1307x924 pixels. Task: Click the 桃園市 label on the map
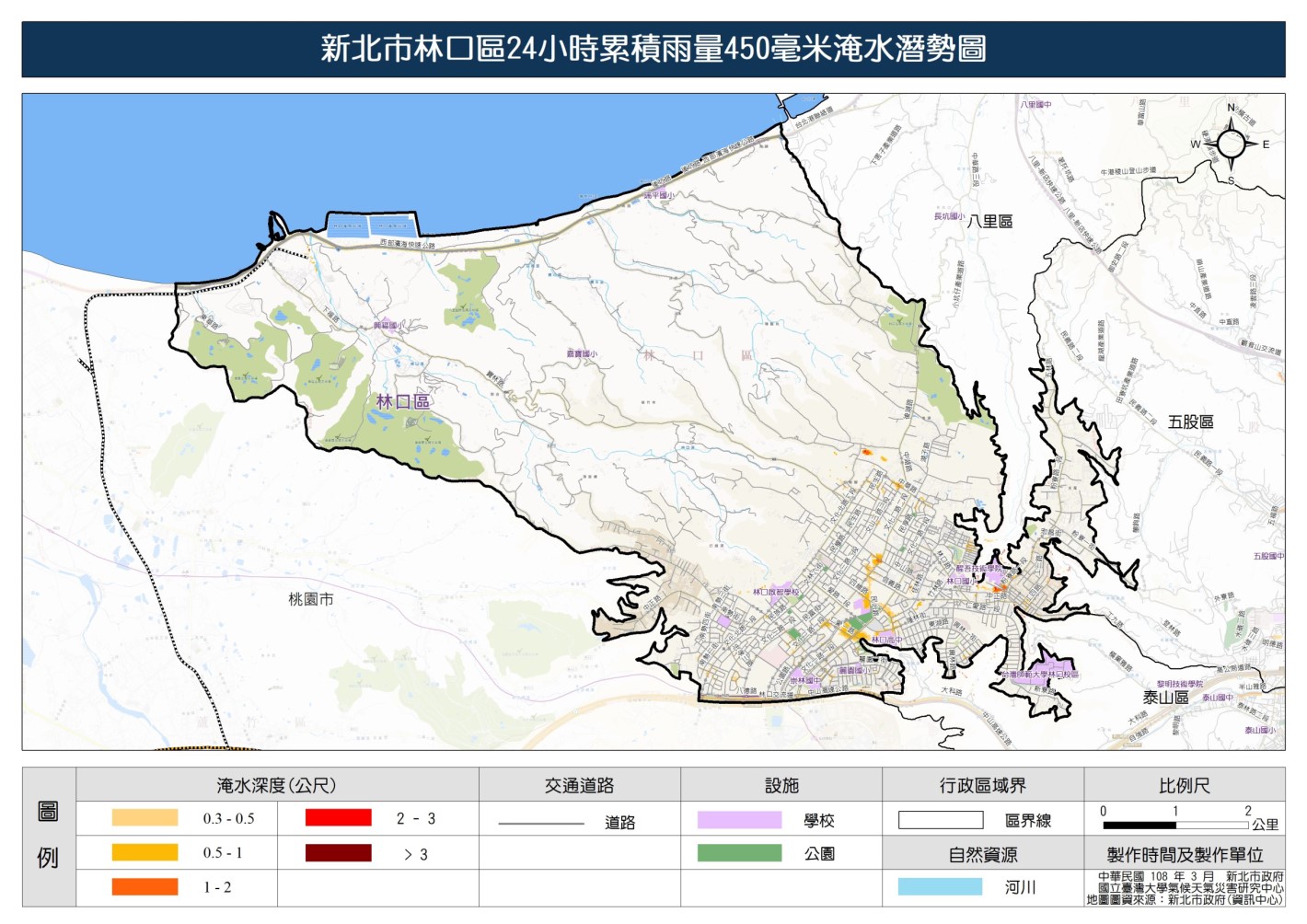tap(311, 599)
